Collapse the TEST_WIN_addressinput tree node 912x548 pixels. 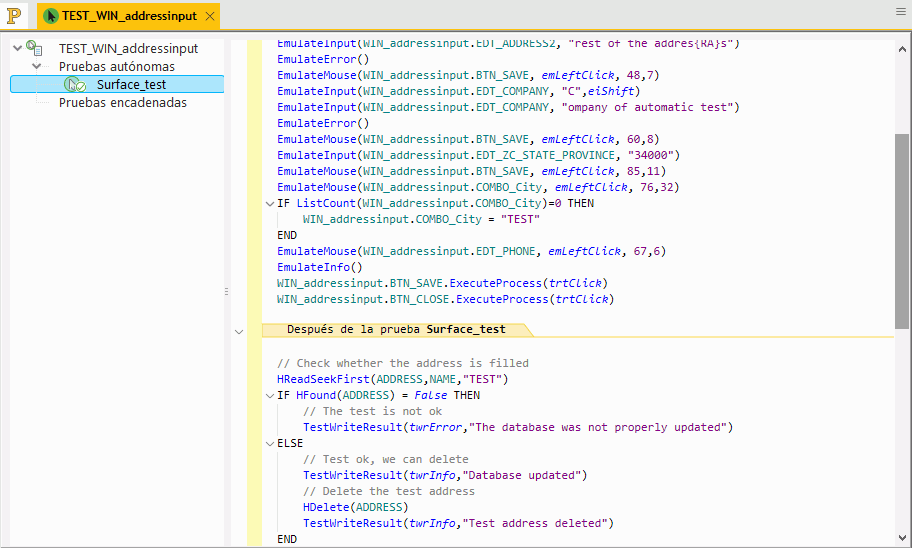coord(17,48)
